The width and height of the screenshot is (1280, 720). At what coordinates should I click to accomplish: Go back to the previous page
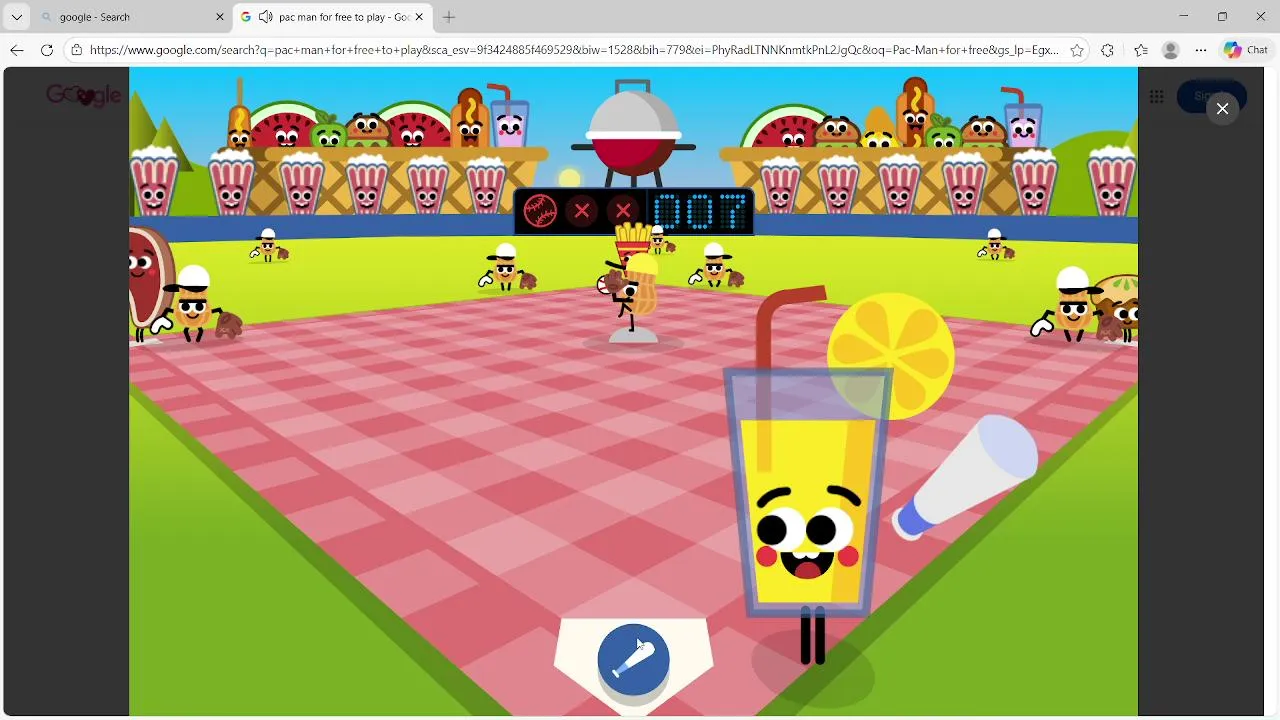[17, 50]
